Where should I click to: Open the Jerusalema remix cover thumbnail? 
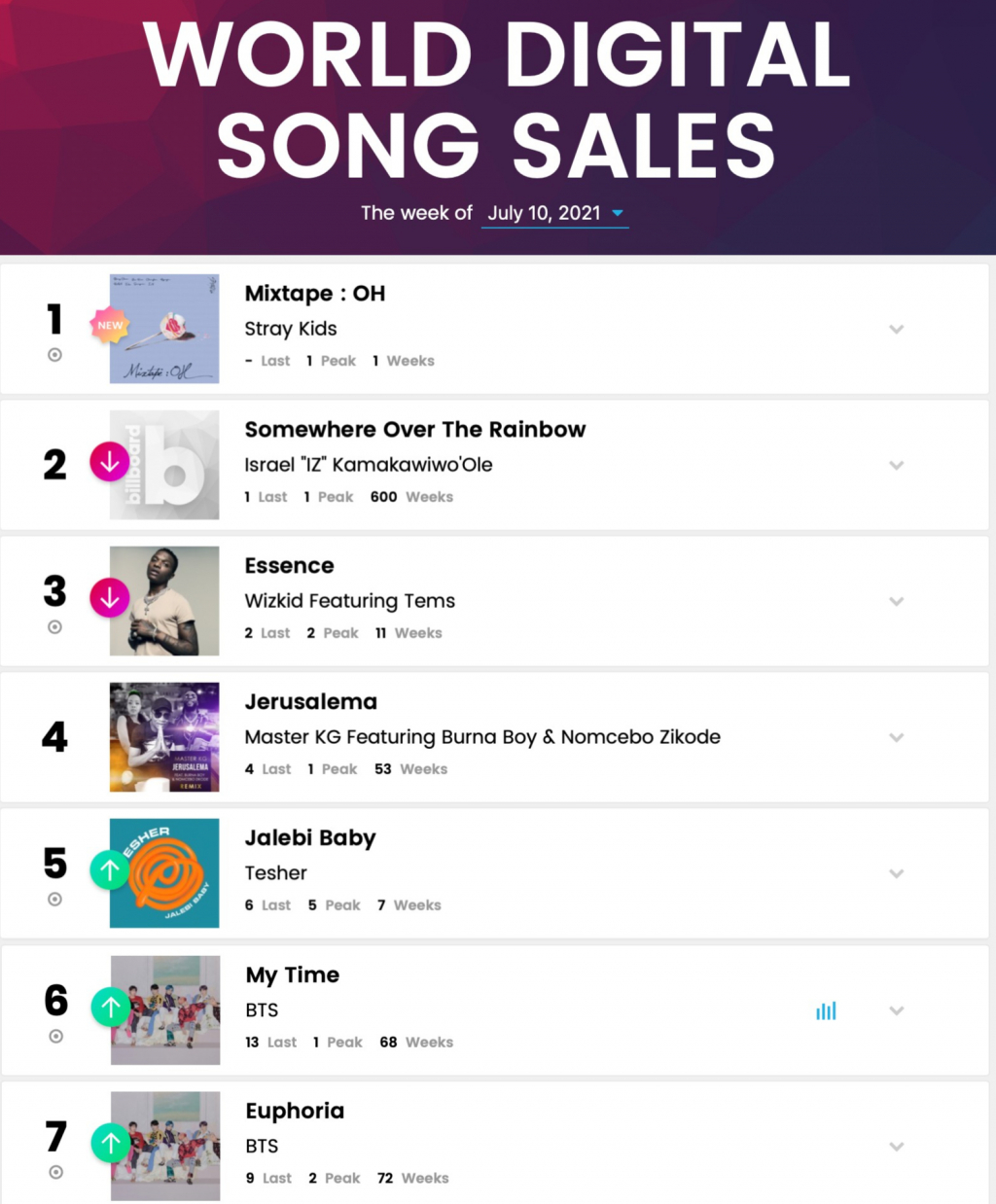(164, 737)
